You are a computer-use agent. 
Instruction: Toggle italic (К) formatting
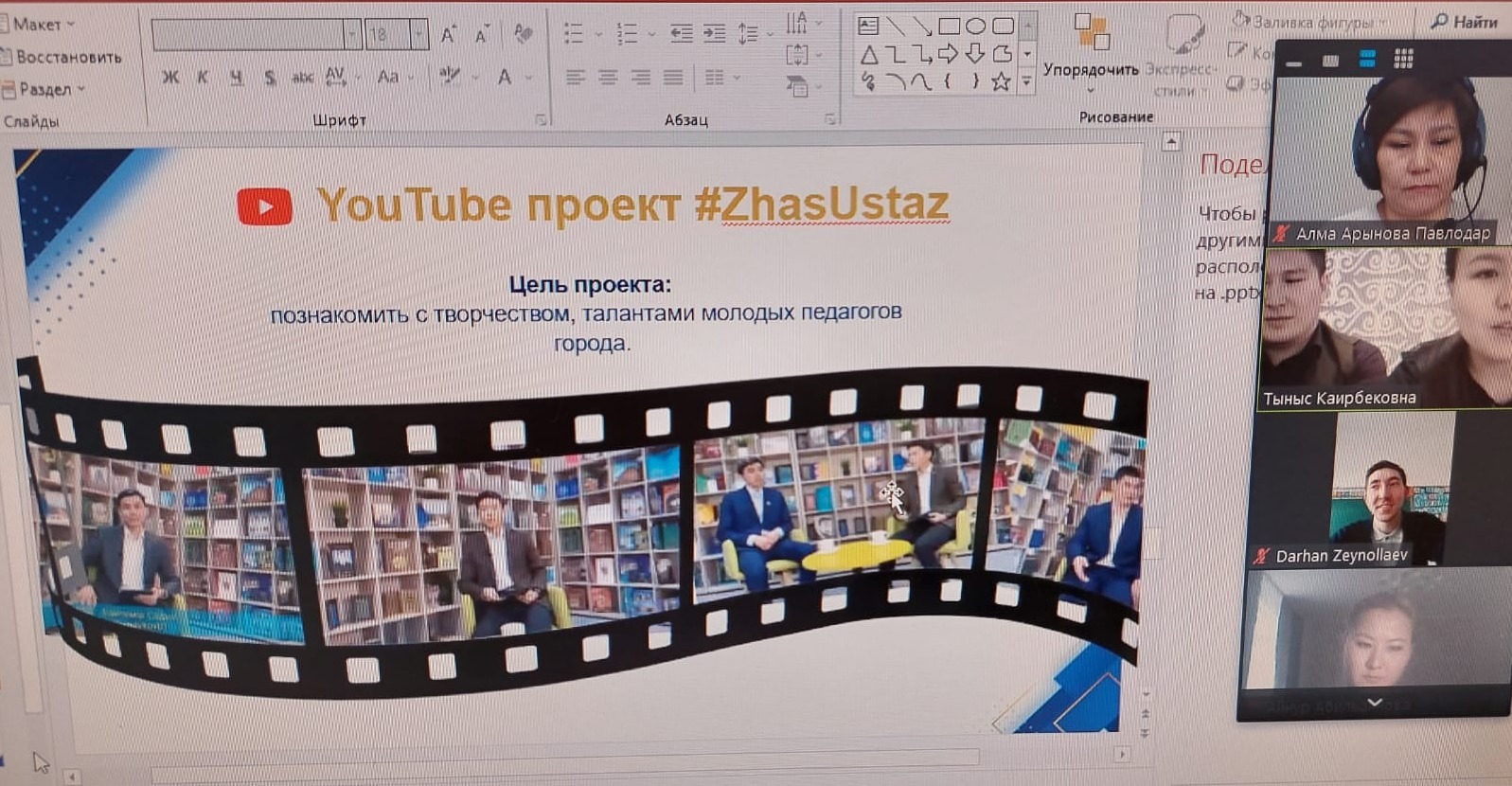tap(203, 78)
